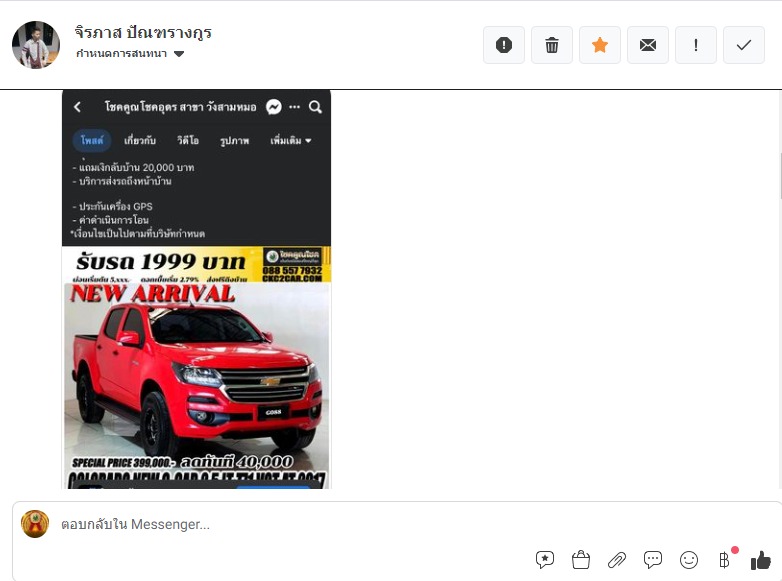This screenshot has height=581, width=782.
Task: Click phone number 088 557 7932
Action: click(x=292, y=270)
